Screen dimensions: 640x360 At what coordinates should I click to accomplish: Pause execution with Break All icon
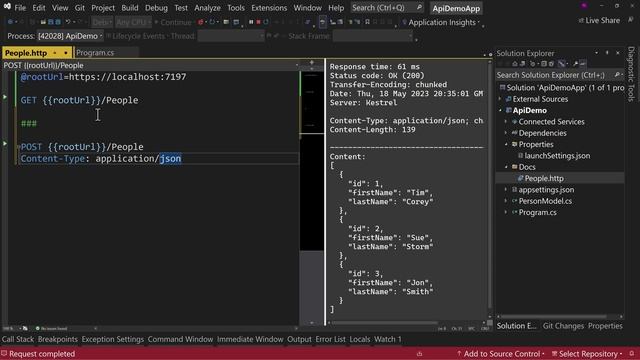[251, 22]
